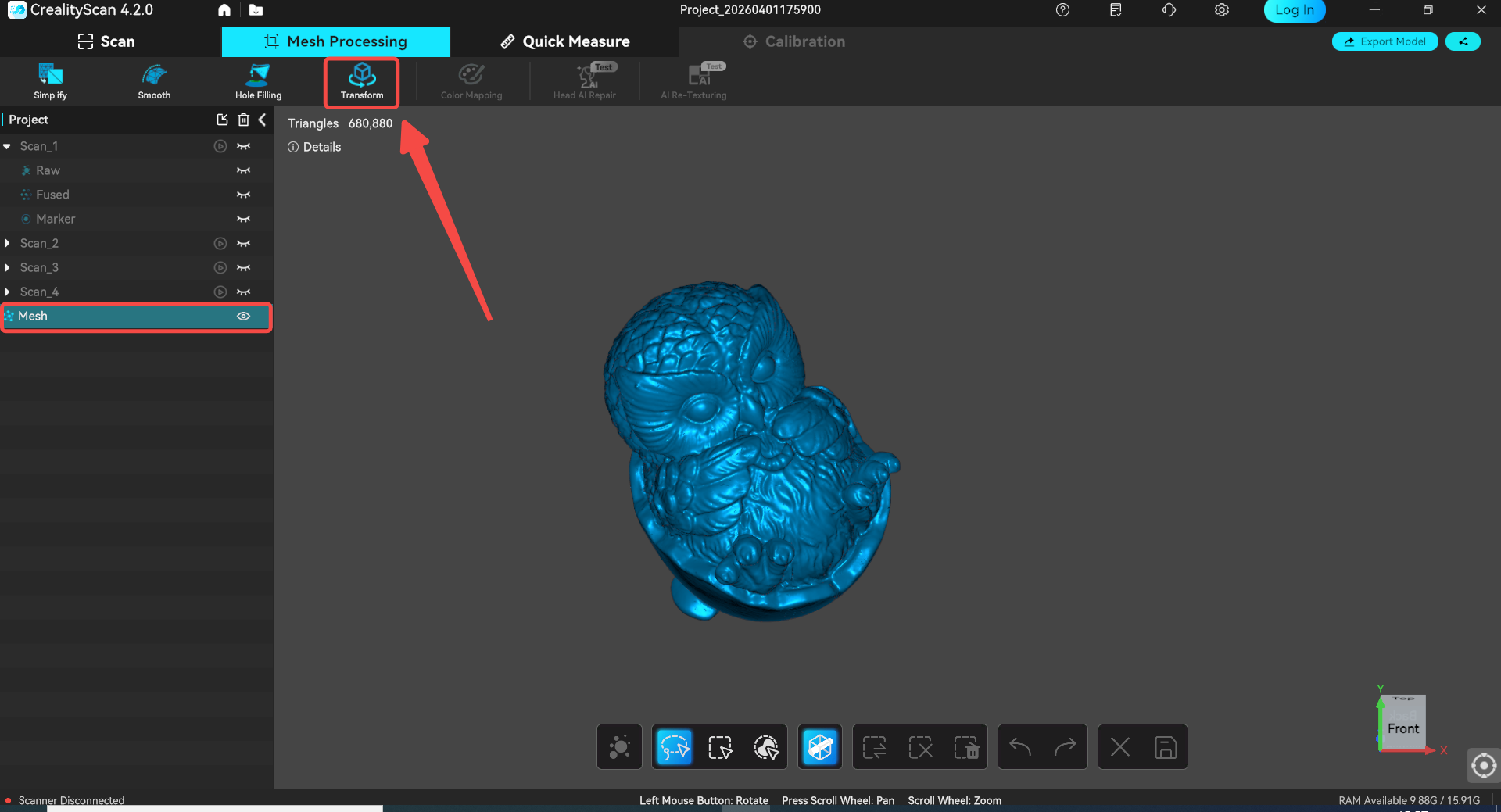Switch to the Quick Measure tab
This screenshot has width=1501, height=812.
pos(564,41)
